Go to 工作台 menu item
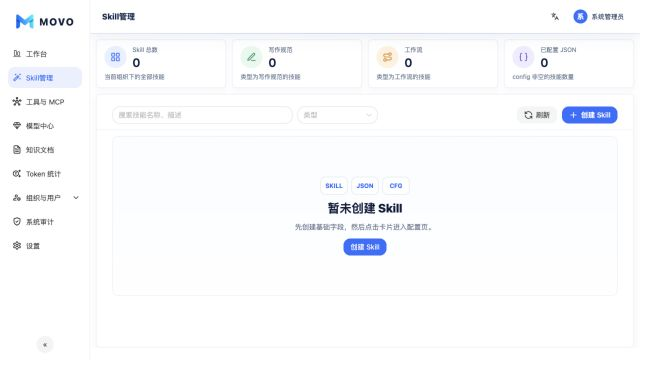Image resolution: width=658 pixels, height=378 pixels. [45, 54]
